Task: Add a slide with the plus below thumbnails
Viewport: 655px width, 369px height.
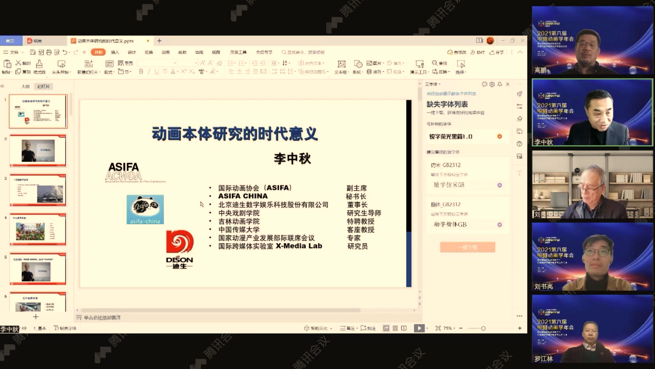Action: click(36, 317)
